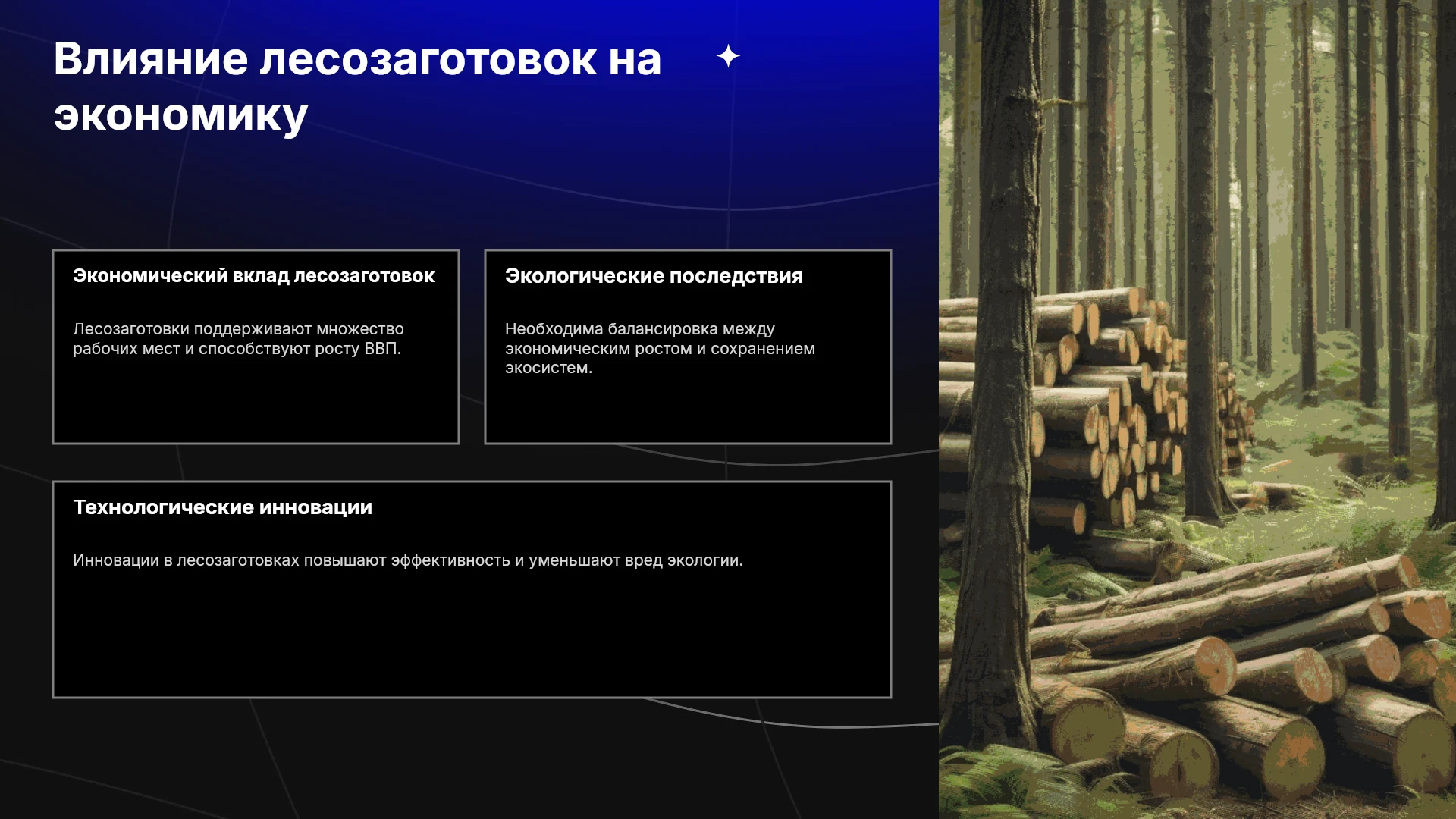The image size is (1456, 819).
Task: Select the stacked log pile in photo
Action: click(x=1100, y=409)
